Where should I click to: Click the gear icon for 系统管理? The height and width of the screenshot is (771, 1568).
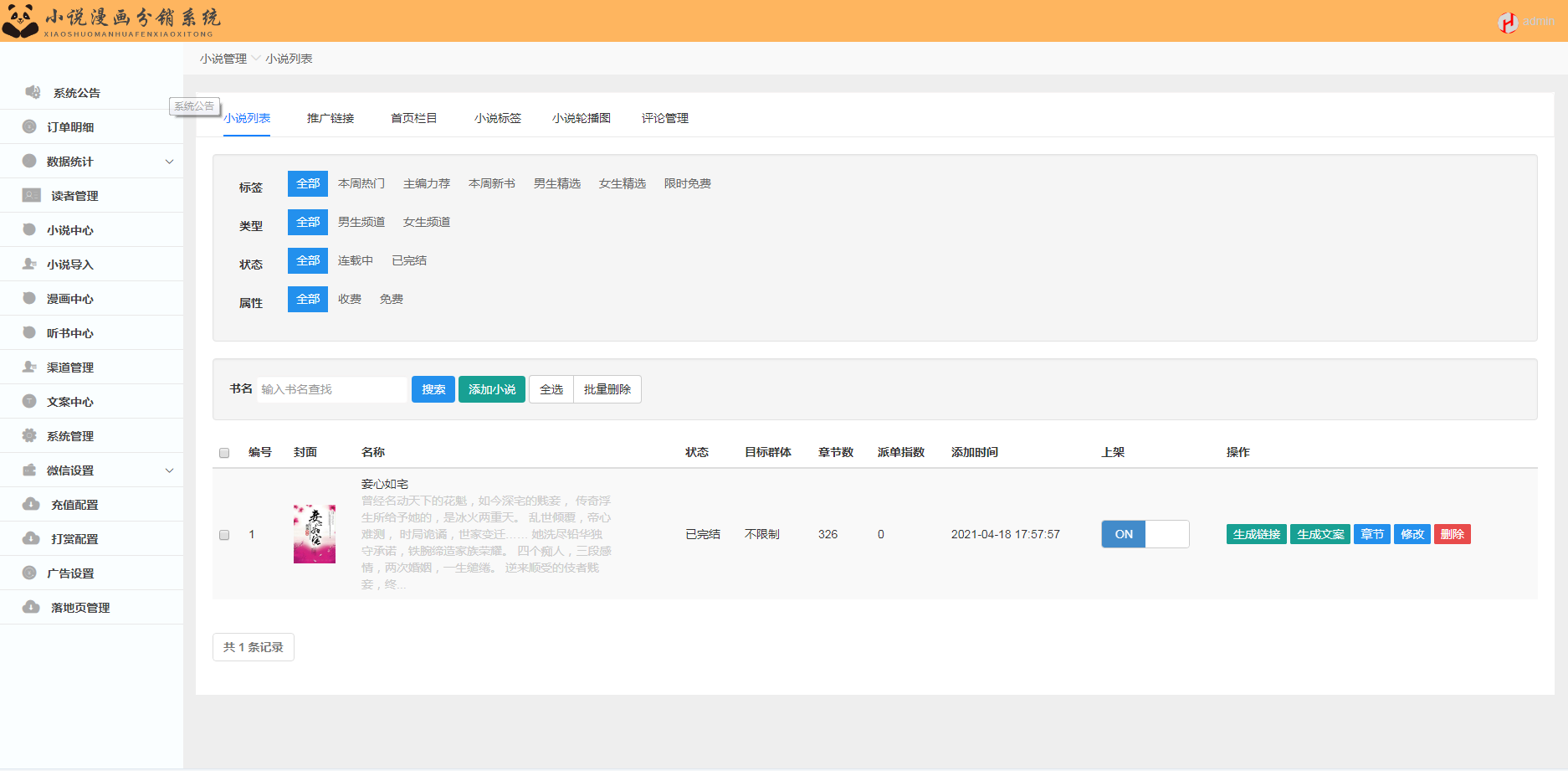pos(29,435)
